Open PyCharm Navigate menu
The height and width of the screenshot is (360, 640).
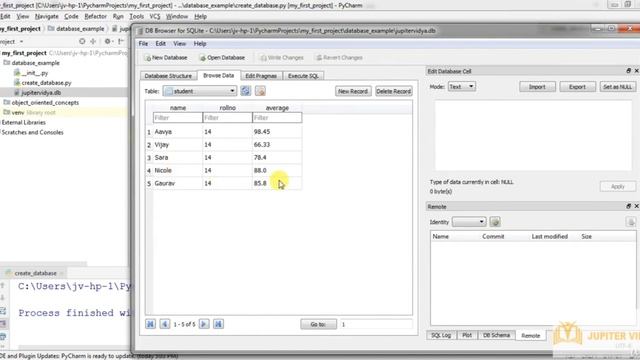click(x=47, y=16)
